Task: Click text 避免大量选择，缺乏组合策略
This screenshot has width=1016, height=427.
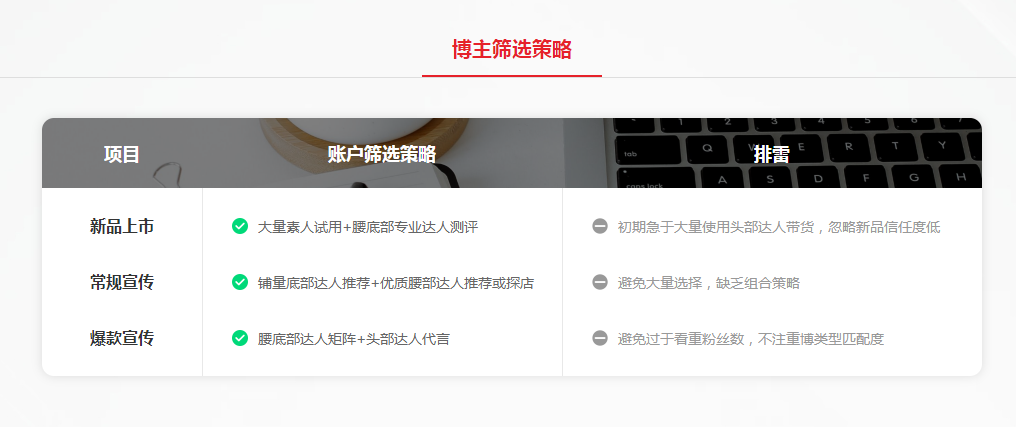Action: 709,283
